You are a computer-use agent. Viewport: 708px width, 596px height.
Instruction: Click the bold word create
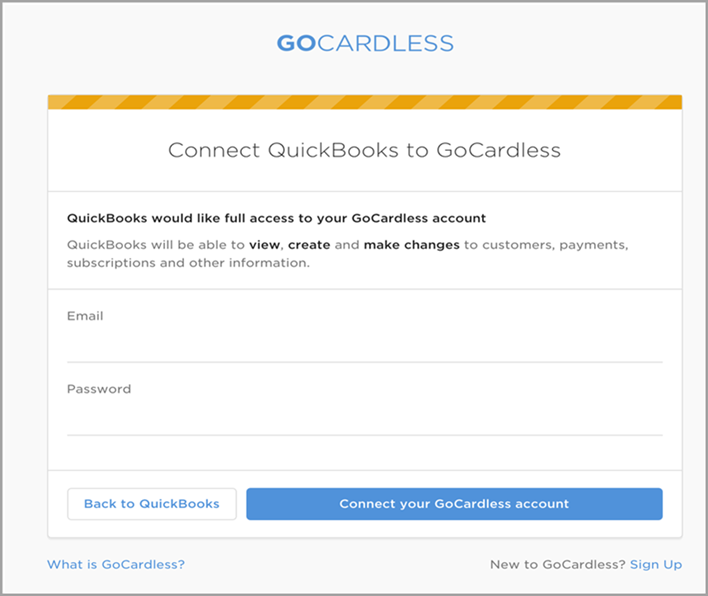(x=309, y=245)
